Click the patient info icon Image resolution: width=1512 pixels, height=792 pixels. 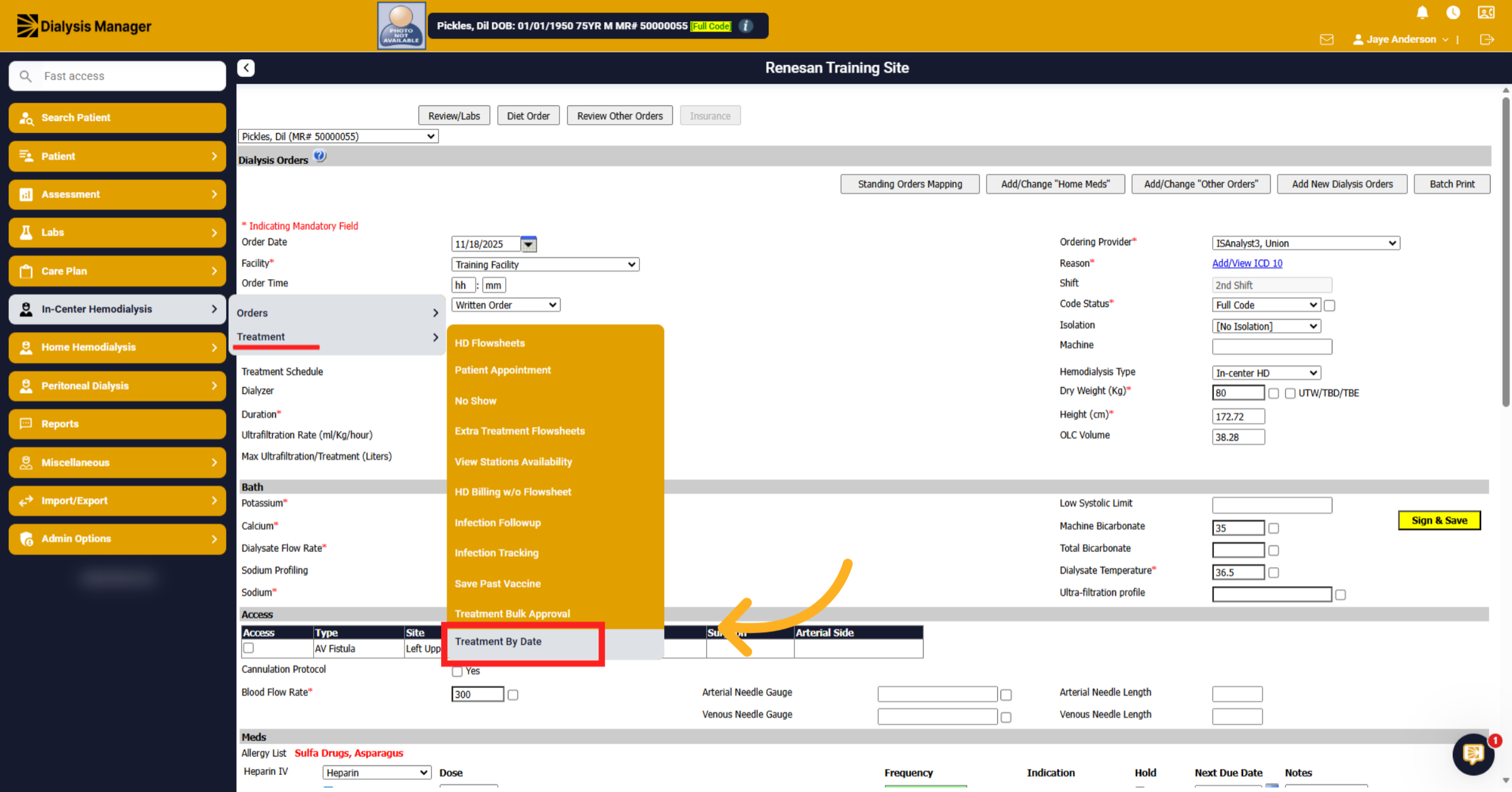pos(746,26)
